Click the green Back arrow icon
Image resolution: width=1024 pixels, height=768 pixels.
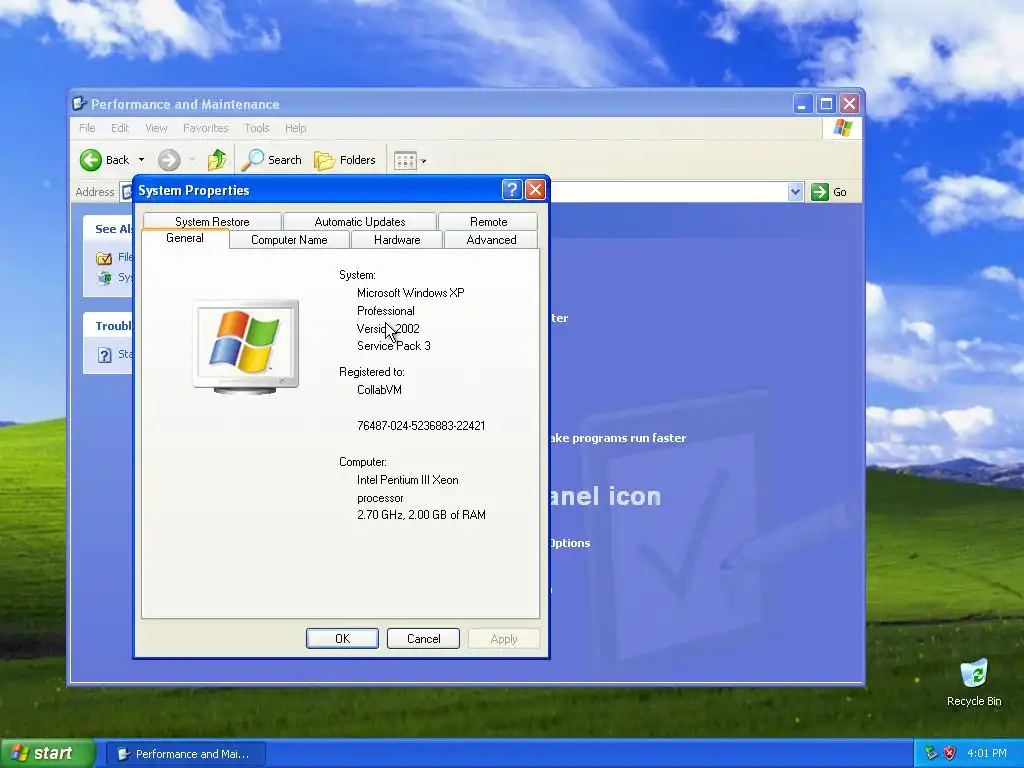click(x=91, y=160)
